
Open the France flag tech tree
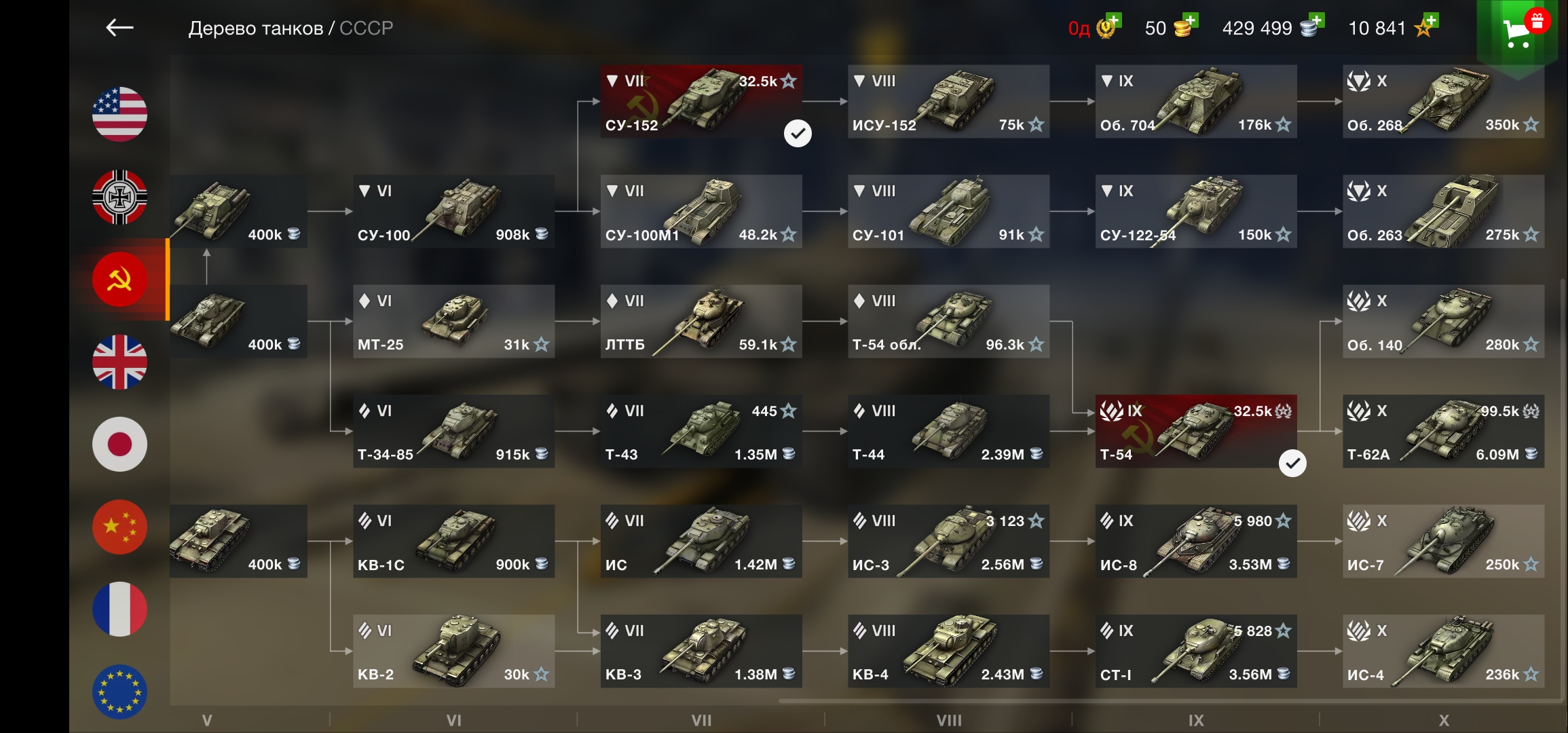pos(119,609)
